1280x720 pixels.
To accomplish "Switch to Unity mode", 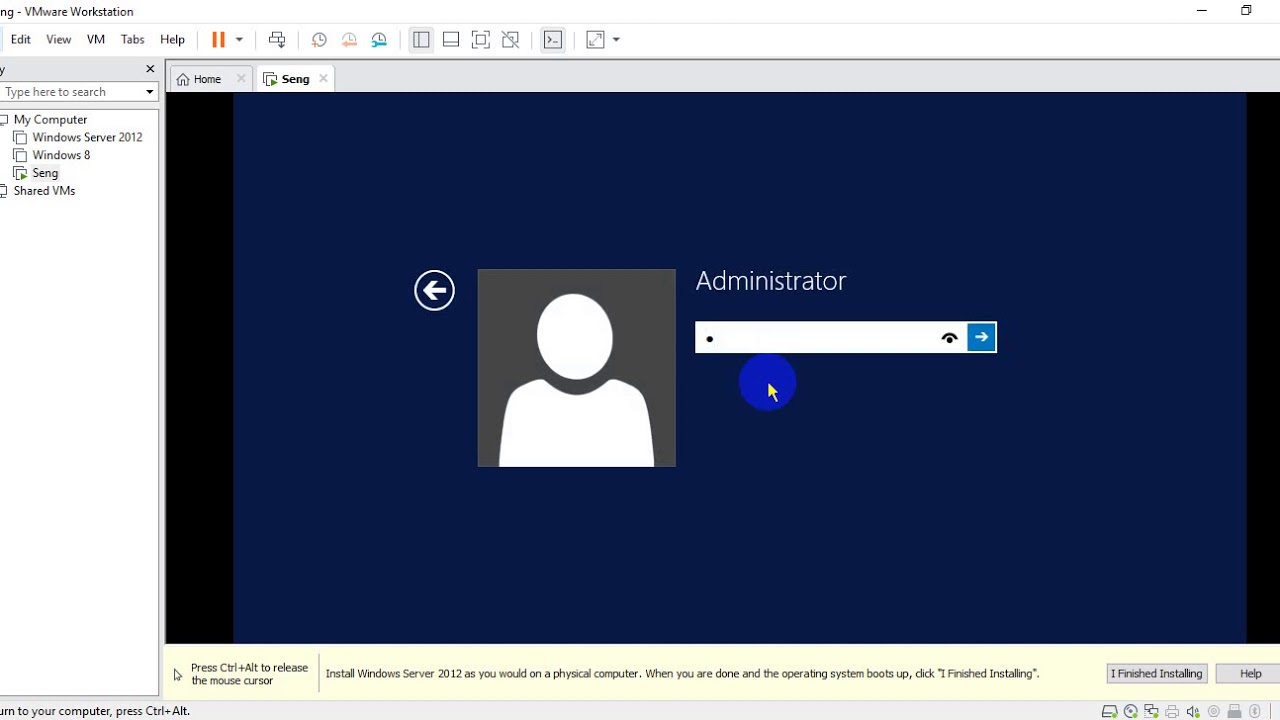I will pyautogui.click(x=511, y=40).
